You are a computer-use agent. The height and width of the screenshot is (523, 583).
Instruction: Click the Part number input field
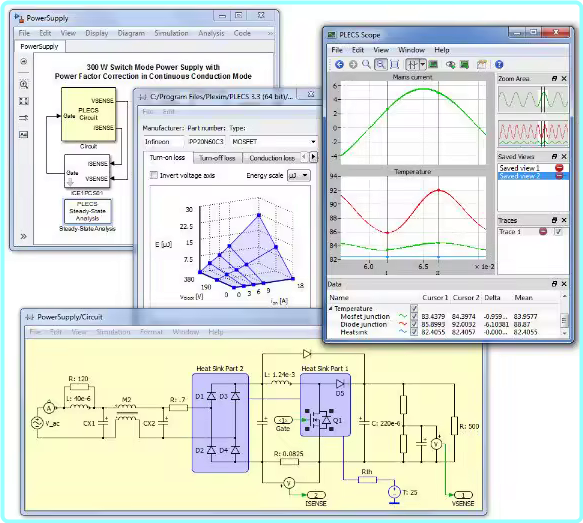206,142
